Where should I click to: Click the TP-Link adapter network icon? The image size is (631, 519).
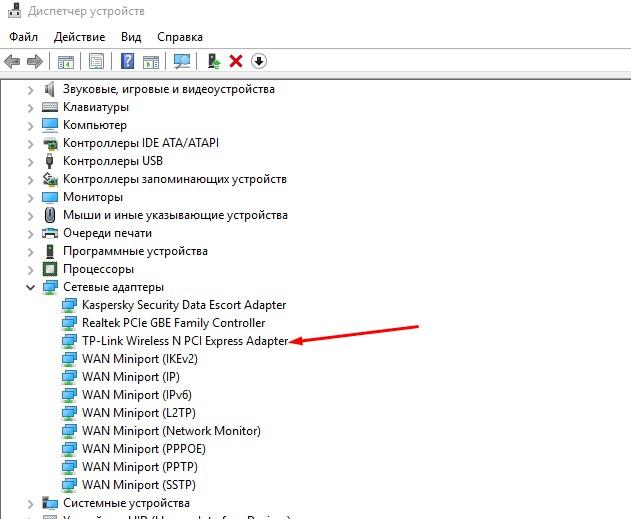69,341
